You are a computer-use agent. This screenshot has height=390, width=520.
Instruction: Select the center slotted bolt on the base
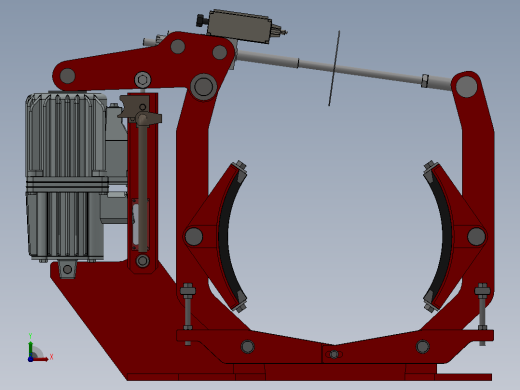[x=334, y=354]
